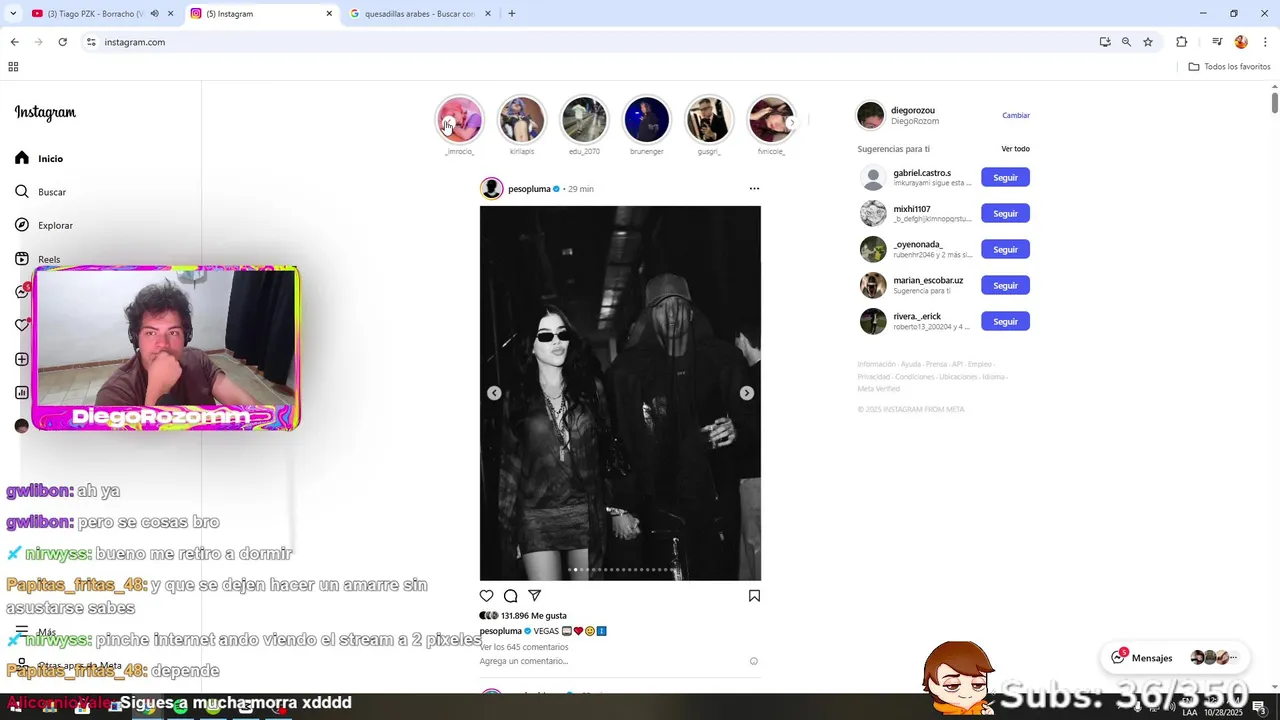Screen dimensions: 1280x720
Task: Follow gabriel.castro.s with Seguir button
Action: 1005,177
